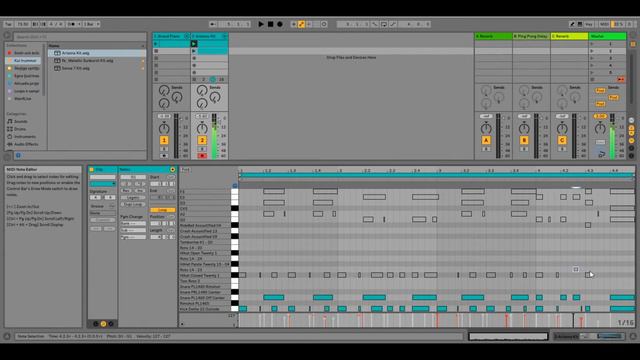640x360 pixels.
Task: Arm the Arizona Kit track for recording
Action: [x=202, y=156]
